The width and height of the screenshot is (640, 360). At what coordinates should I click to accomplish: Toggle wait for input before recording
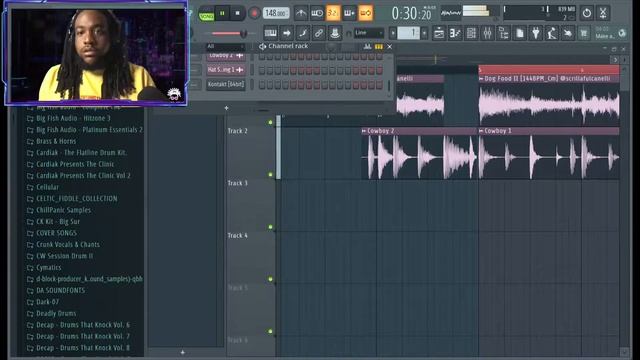(317, 13)
